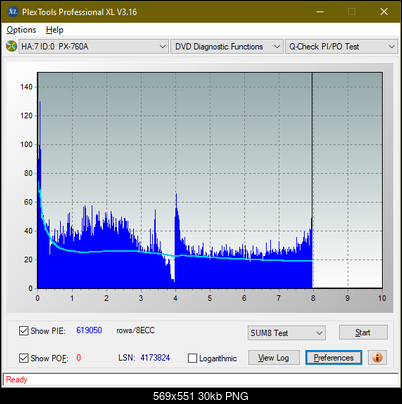Click the Ready status text
Screen dimensions: 402x404
[x=16, y=380]
